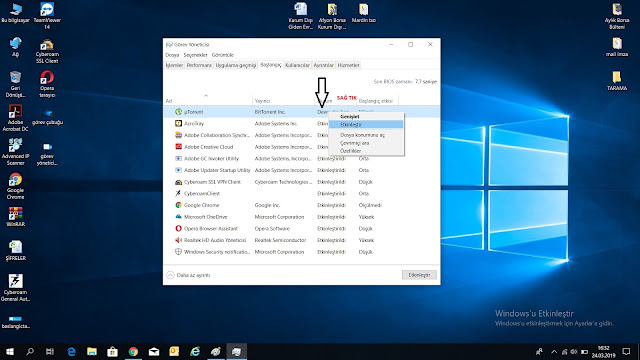
Task: Open the Martin tso desktop file
Action: tap(364, 13)
